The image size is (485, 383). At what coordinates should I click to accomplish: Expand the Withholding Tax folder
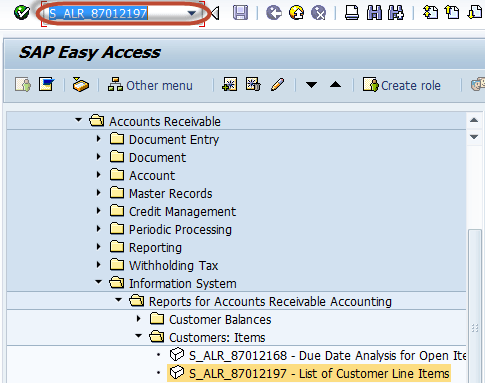pos(98,264)
